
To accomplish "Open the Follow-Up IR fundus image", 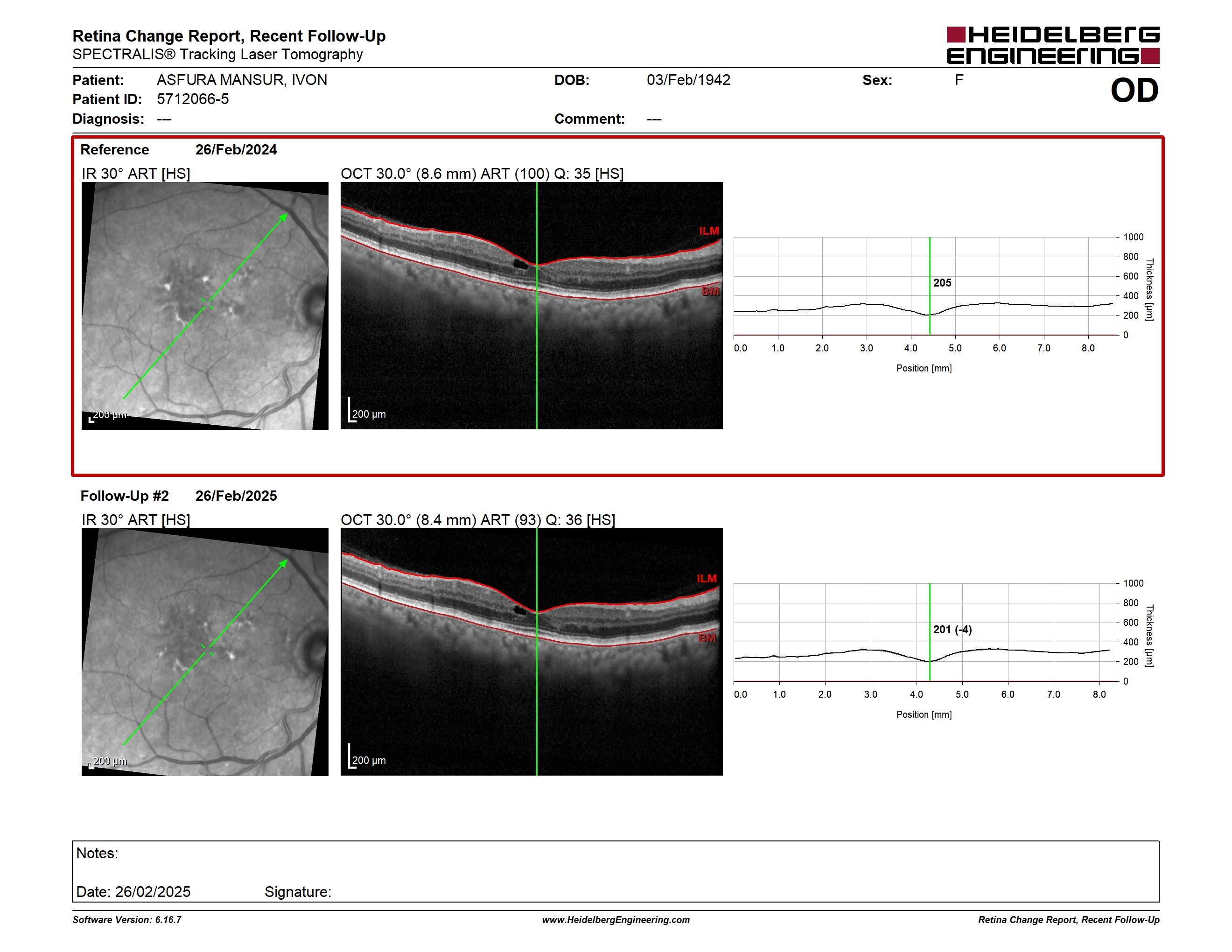I will coord(205,652).
